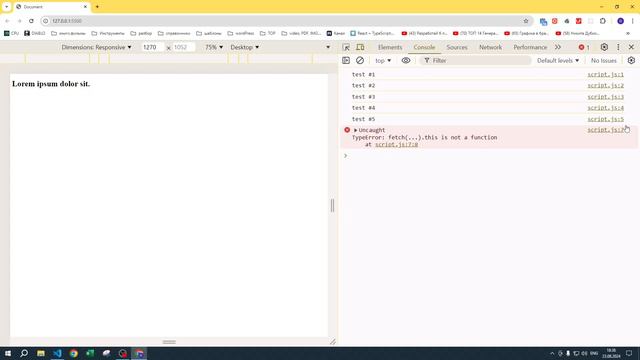This screenshot has height=360, width=640.
Task: Show hidden bookmarks chevron
Action: pos(628,33)
